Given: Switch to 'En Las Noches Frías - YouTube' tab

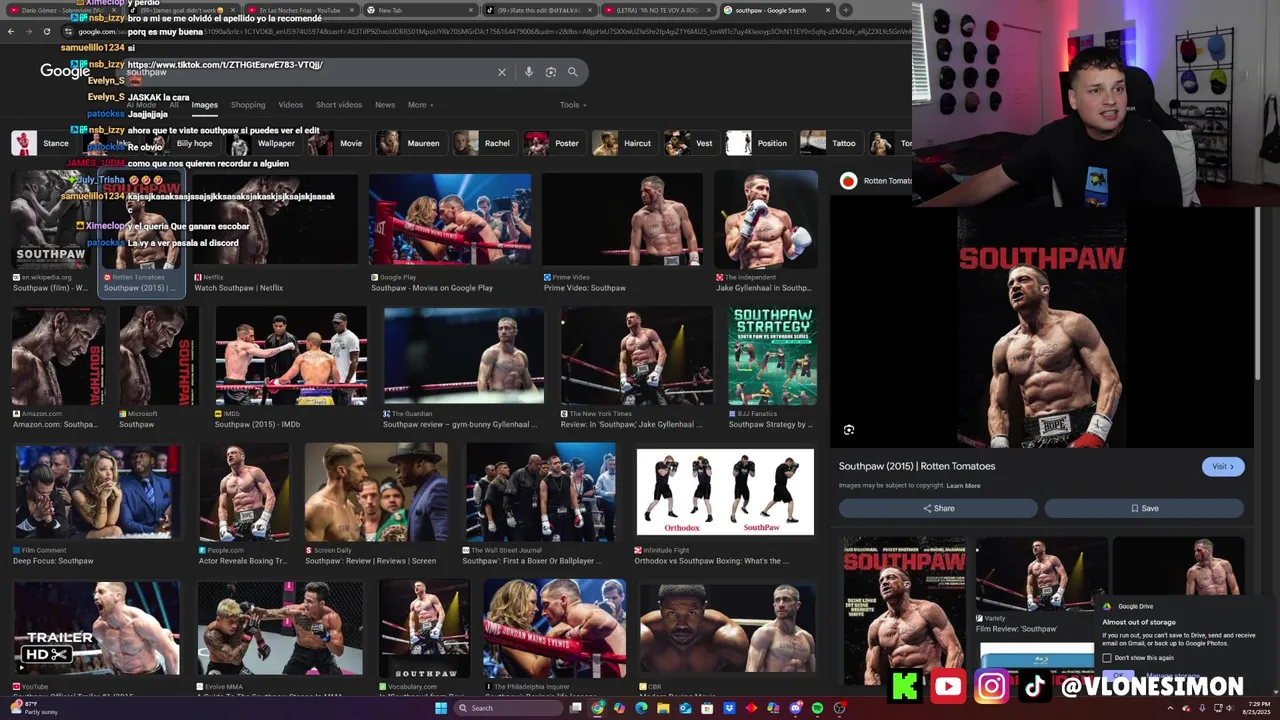Looking at the screenshot, I should pos(299,10).
